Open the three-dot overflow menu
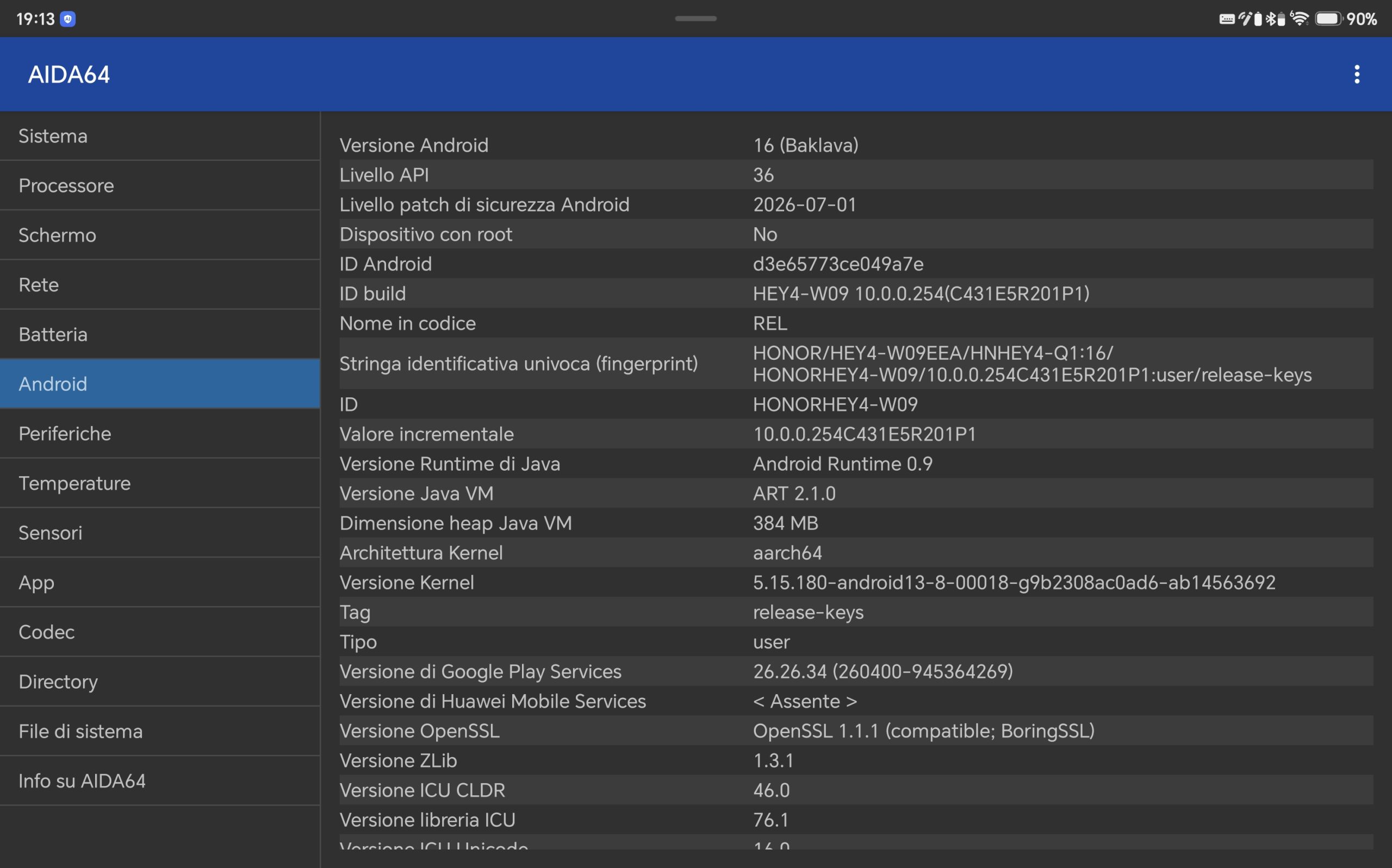 1357,74
